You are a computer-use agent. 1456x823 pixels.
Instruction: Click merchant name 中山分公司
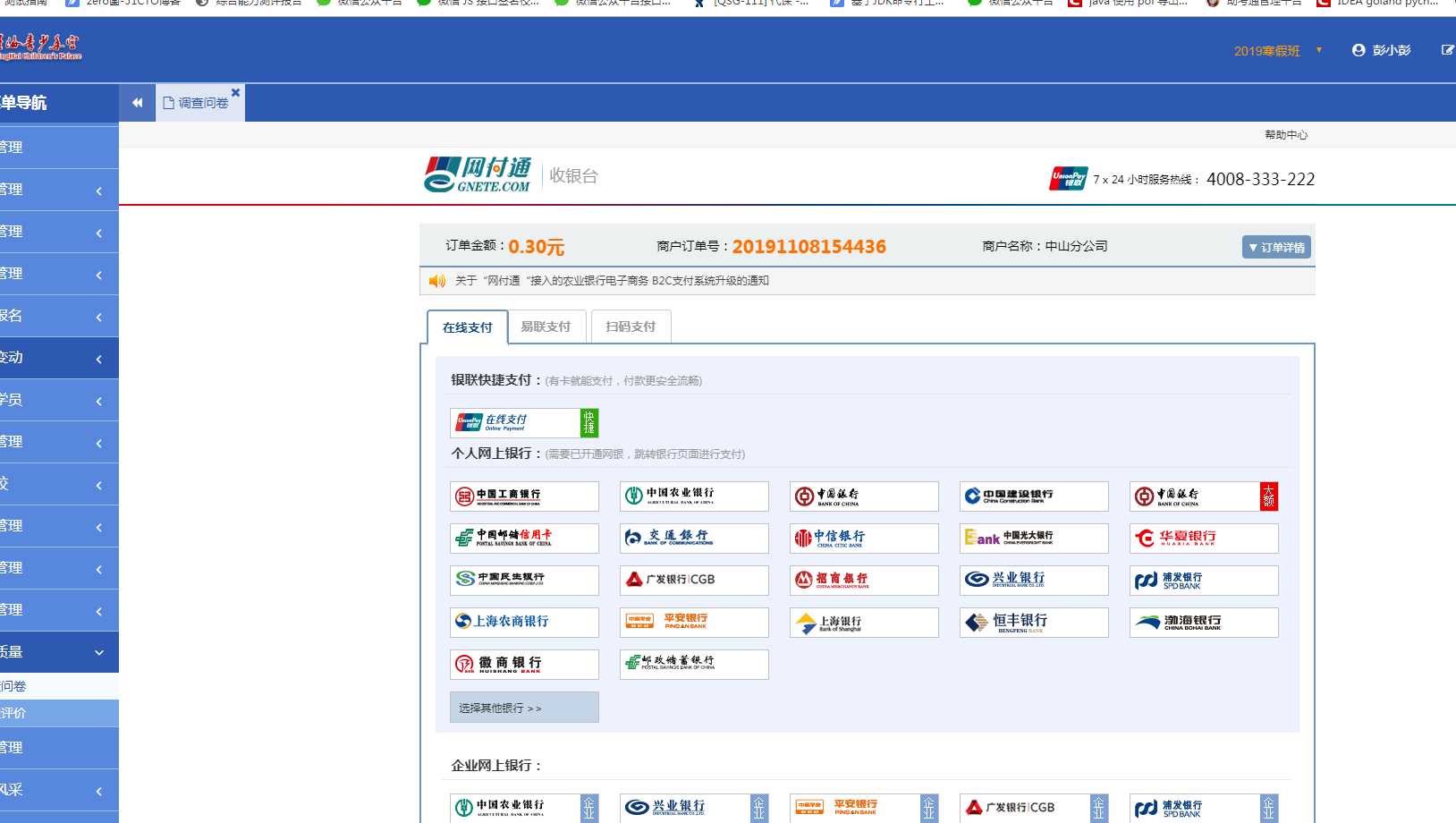(1076, 246)
